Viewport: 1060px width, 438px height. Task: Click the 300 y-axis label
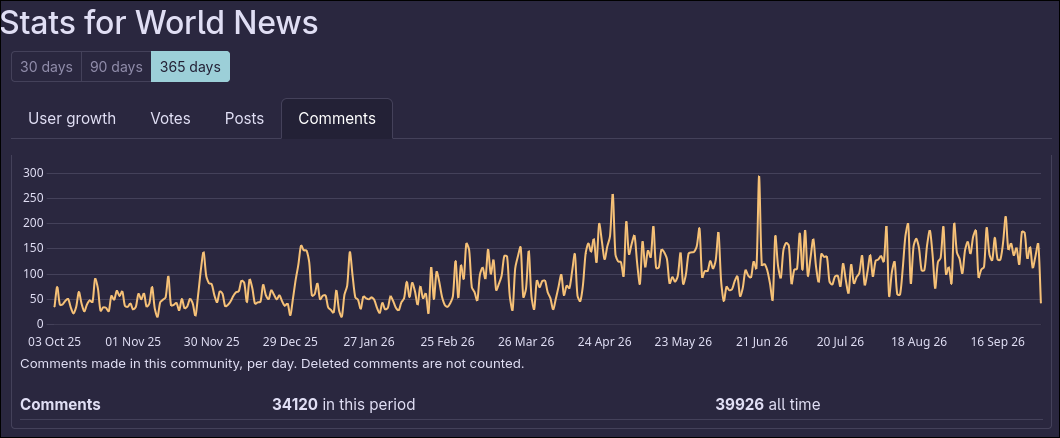33,173
